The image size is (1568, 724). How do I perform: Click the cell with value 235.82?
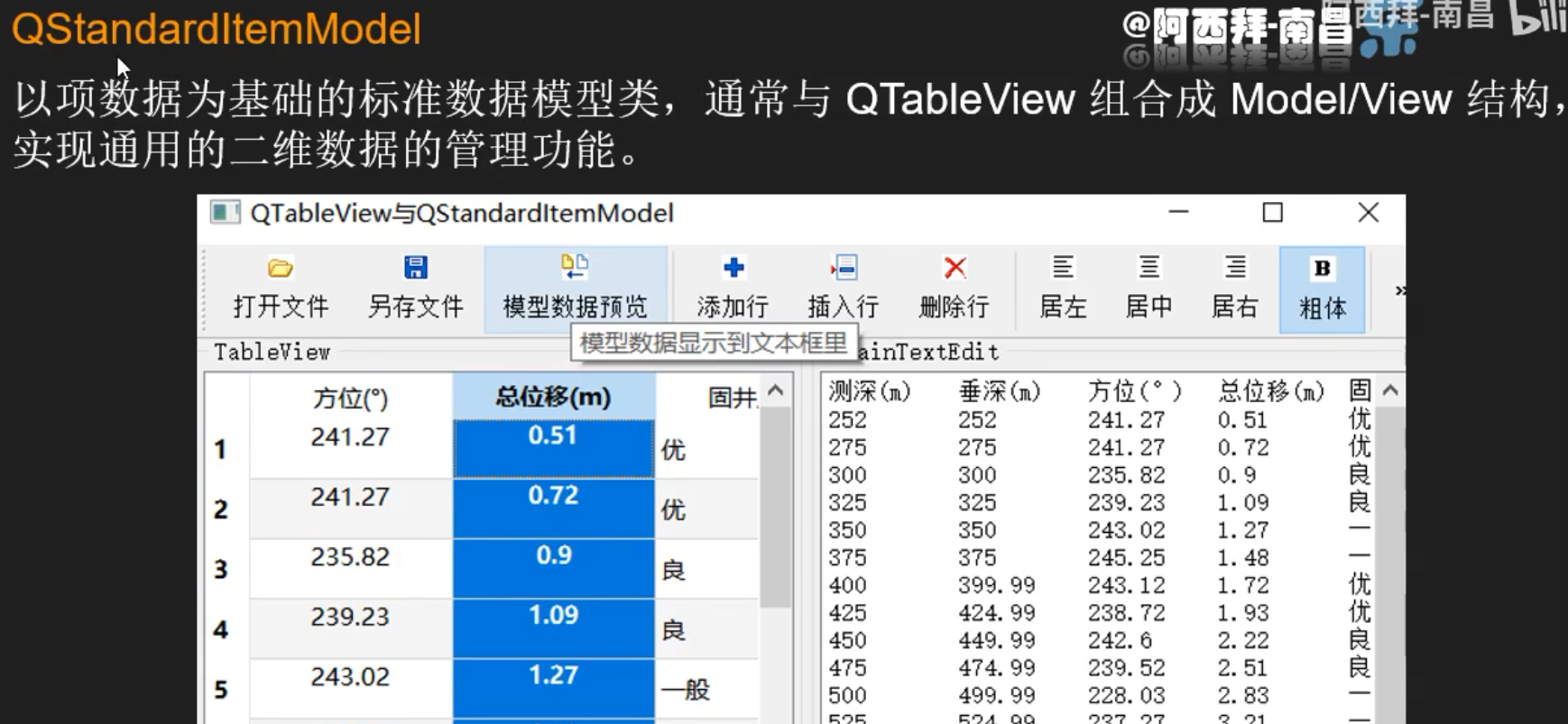click(350, 568)
